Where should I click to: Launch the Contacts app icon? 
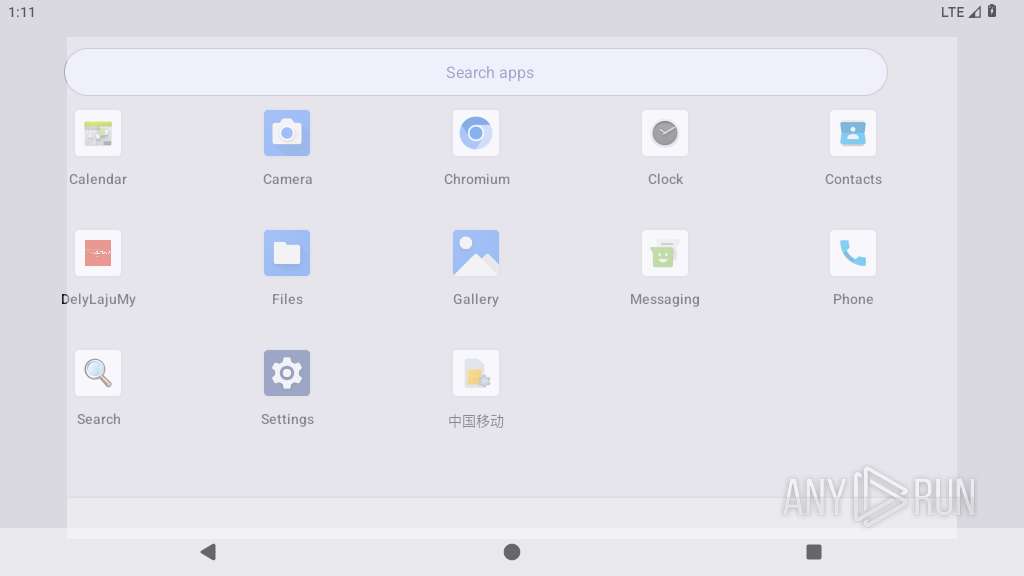coord(853,133)
